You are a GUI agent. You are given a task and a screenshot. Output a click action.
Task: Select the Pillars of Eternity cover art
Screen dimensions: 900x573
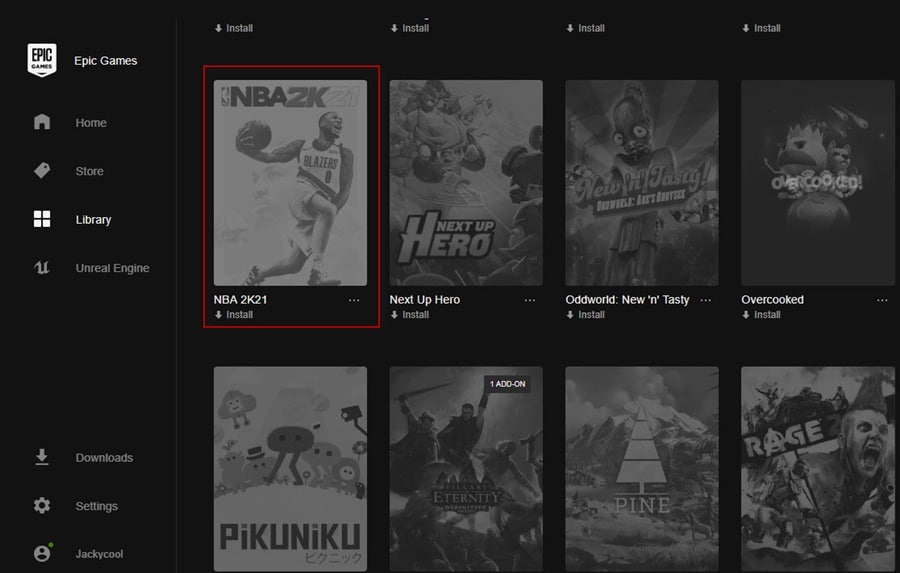(x=466, y=469)
